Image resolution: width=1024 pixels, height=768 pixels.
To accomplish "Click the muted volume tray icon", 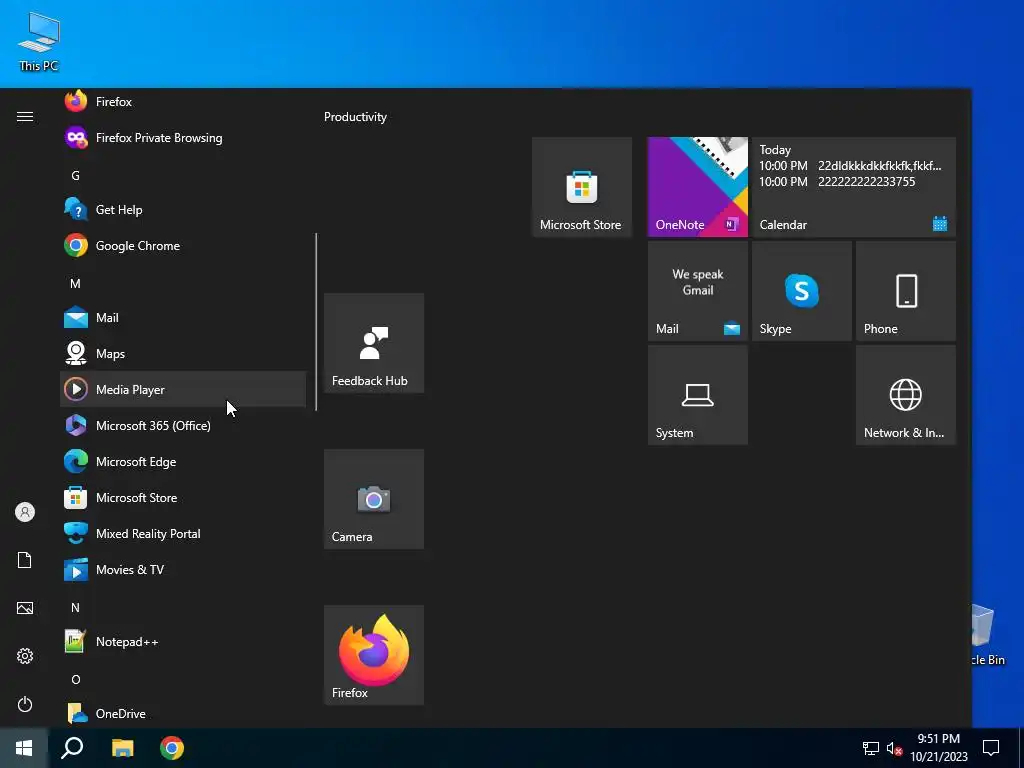I will click(894, 748).
